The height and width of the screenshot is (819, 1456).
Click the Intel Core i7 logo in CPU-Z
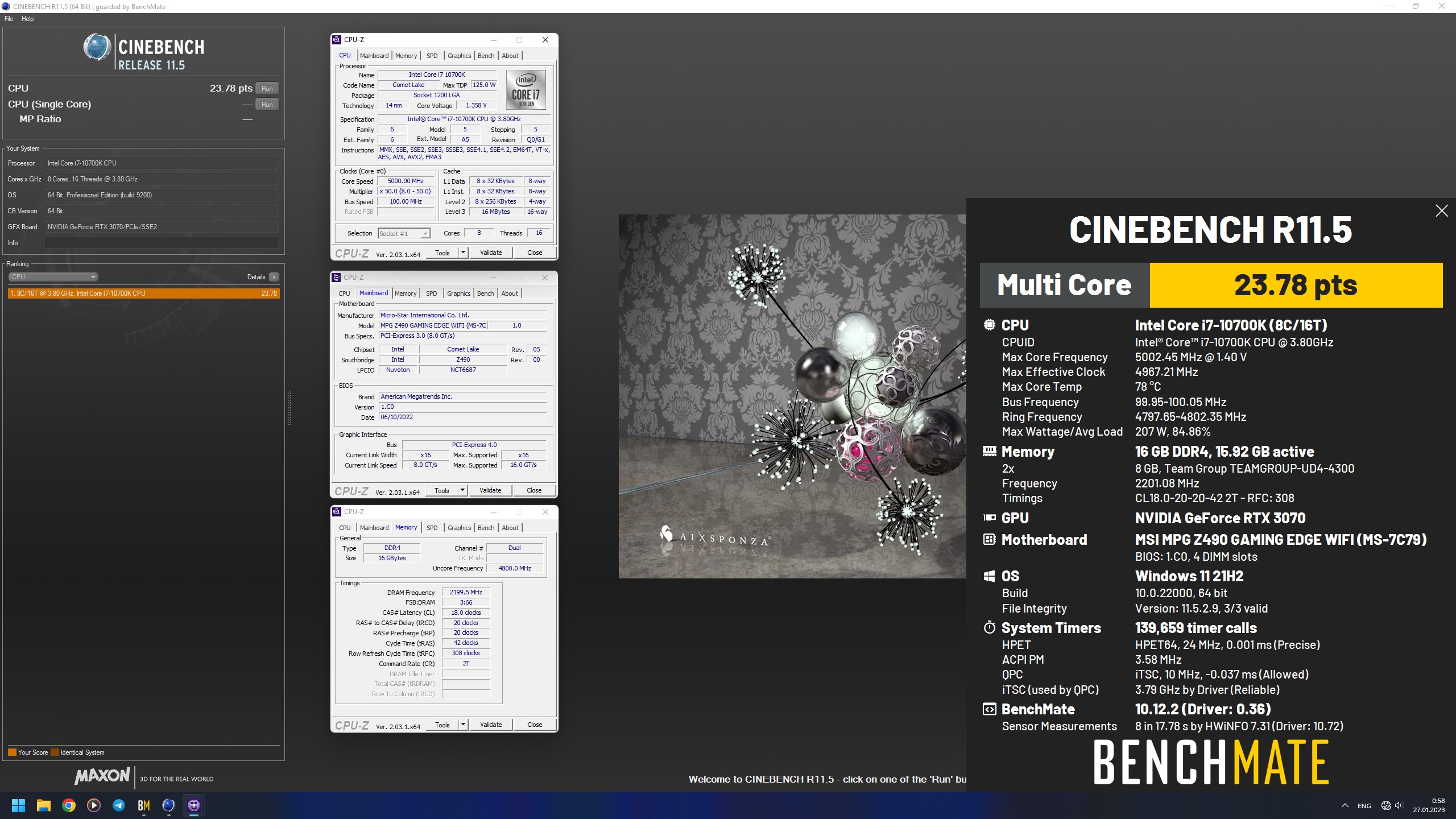pos(526,90)
